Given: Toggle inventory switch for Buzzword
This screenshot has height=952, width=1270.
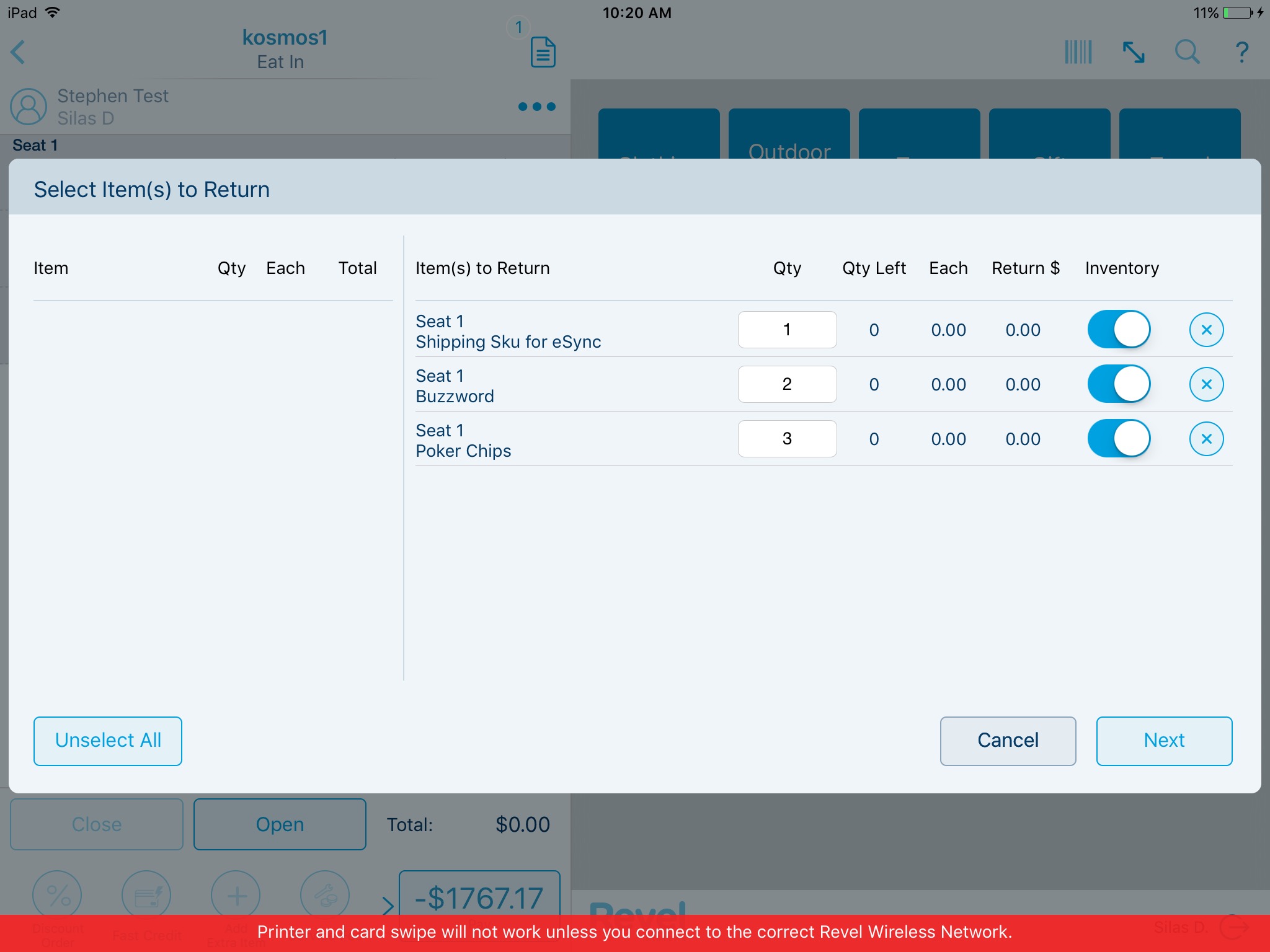Looking at the screenshot, I should pos(1119,384).
